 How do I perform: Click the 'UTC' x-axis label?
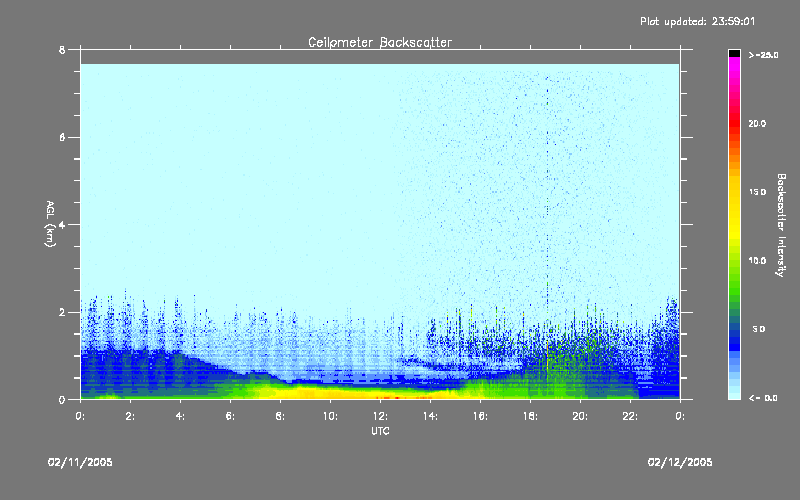click(380, 431)
